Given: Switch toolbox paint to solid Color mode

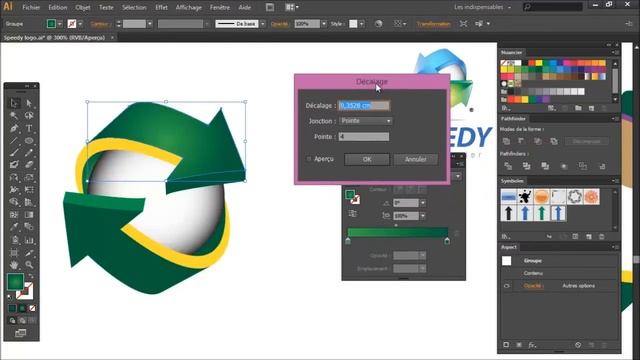Looking at the screenshot, I should pos(12,308).
